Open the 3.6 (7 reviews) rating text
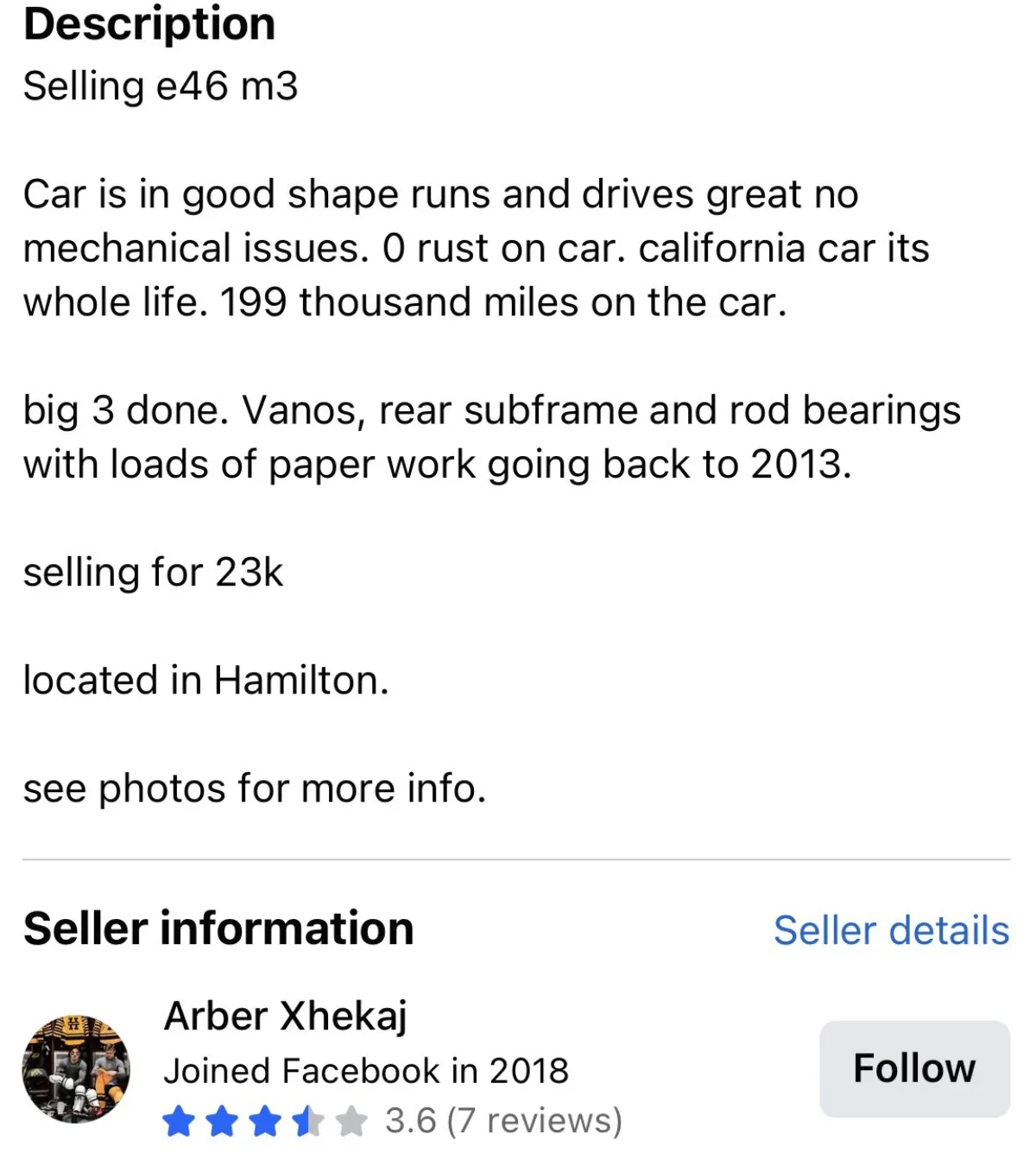The height and width of the screenshot is (1166, 1036). point(503,1120)
